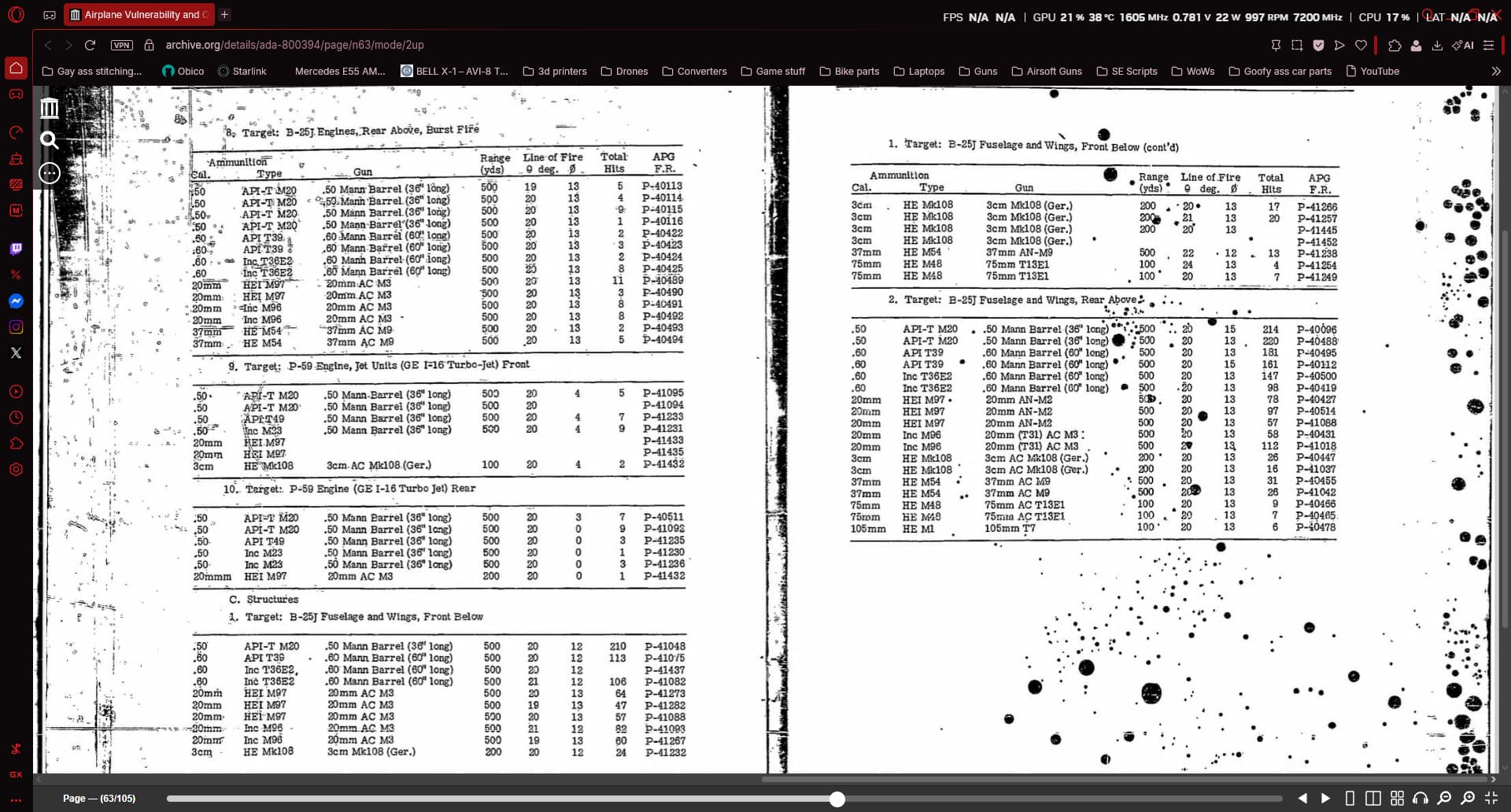Flip to the next page arrow

coord(1326,798)
